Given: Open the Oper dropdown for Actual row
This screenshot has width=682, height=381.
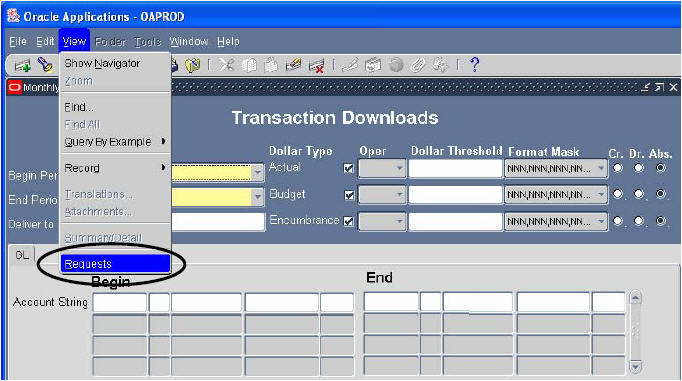Looking at the screenshot, I should [399, 168].
